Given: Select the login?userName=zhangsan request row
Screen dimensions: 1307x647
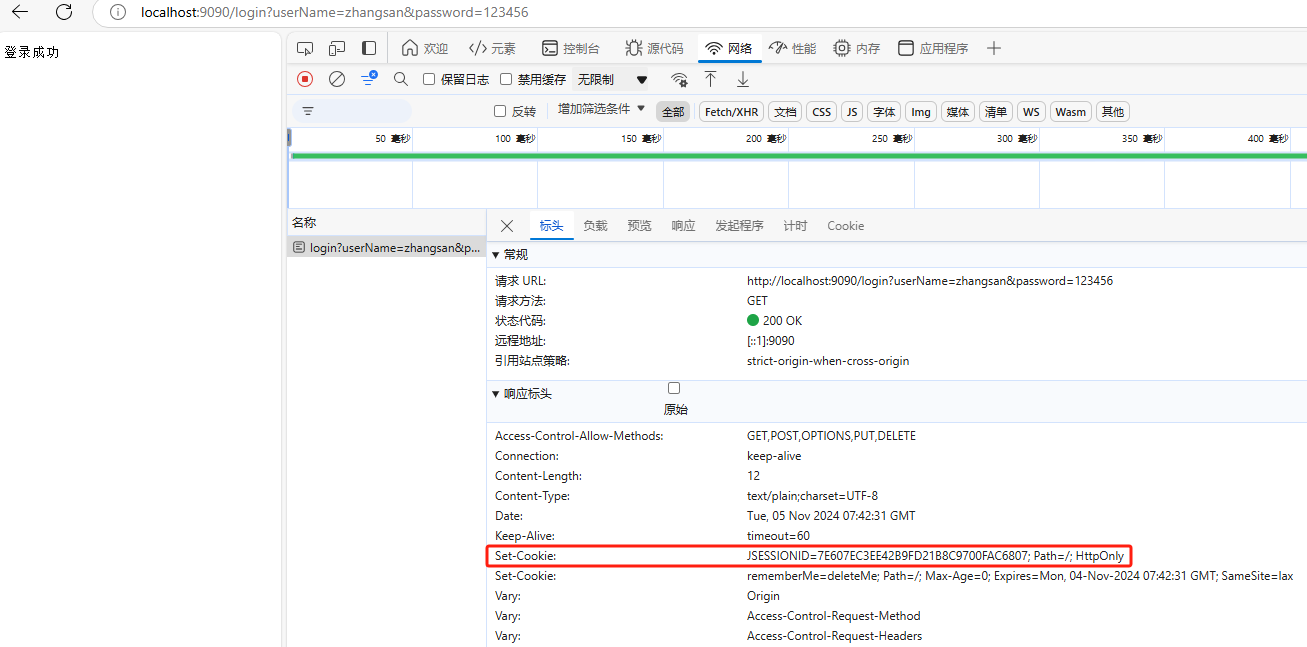Looking at the screenshot, I should [386, 247].
